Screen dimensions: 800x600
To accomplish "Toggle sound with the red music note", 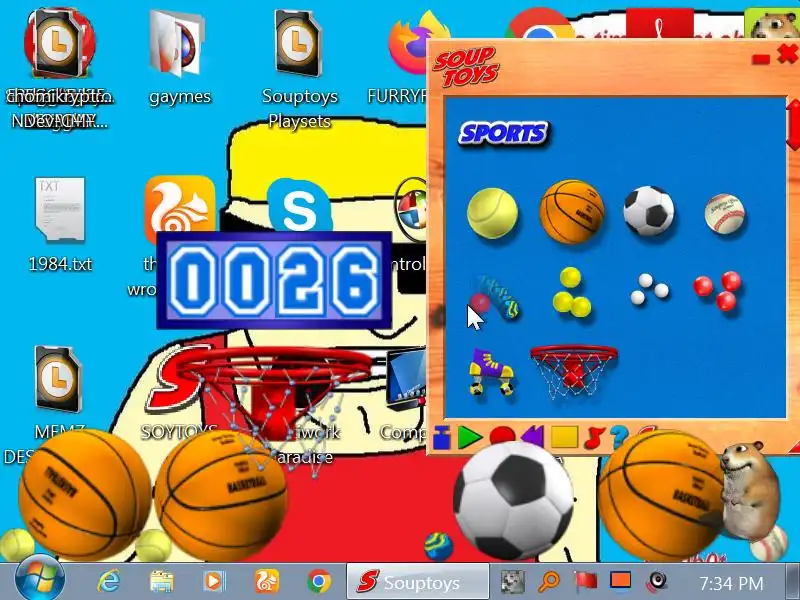I will coord(594,437).
